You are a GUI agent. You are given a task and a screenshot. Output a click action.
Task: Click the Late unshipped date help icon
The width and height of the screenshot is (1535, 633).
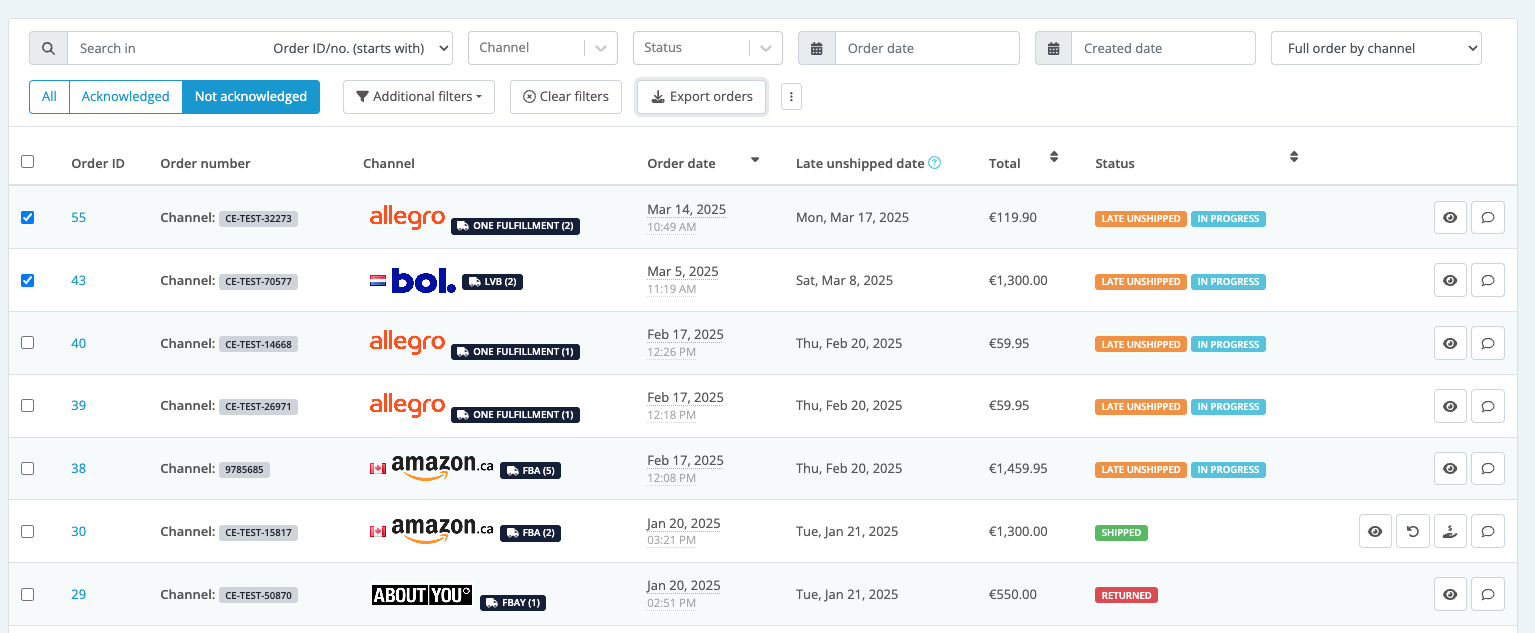(x=935, y=163)
